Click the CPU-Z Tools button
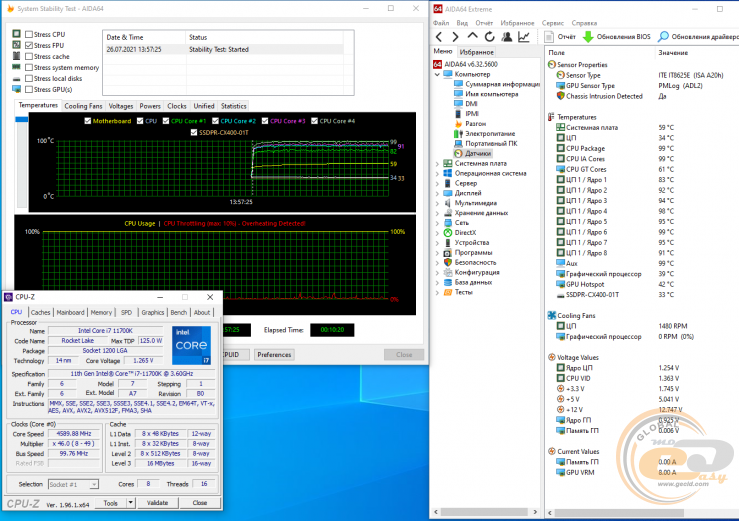The height and width of the screenshot is (521, 739). [x=111, y=503]
